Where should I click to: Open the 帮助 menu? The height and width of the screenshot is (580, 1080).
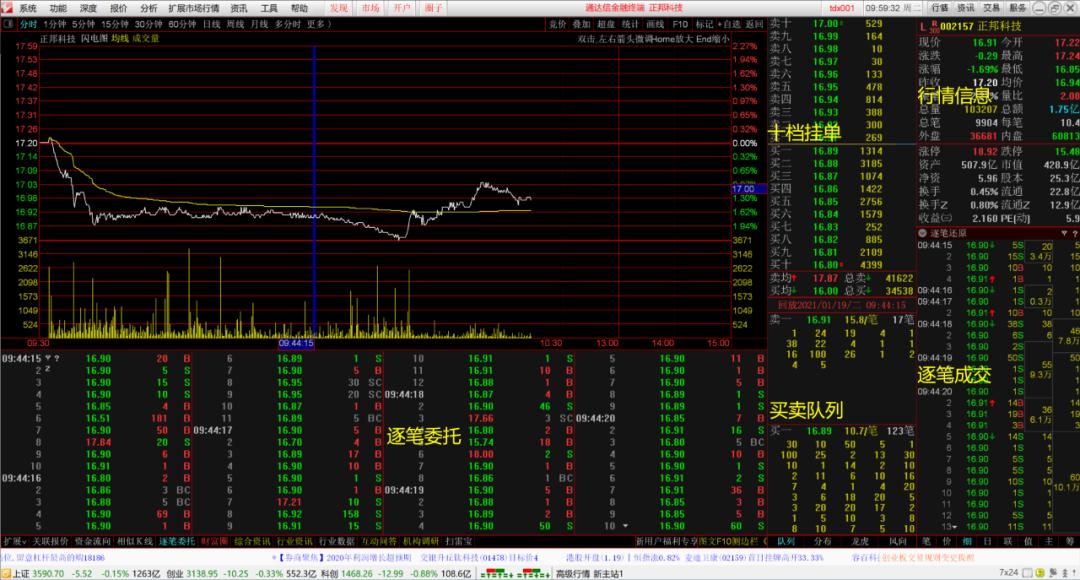299,8
